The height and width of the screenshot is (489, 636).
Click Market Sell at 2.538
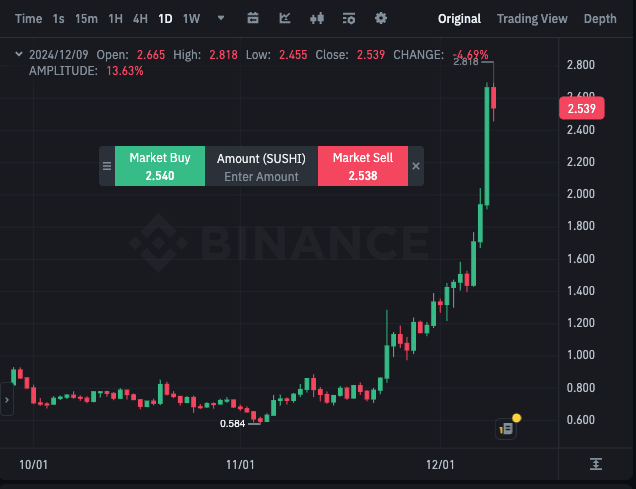pyautogui.click(x=363, y=166)
